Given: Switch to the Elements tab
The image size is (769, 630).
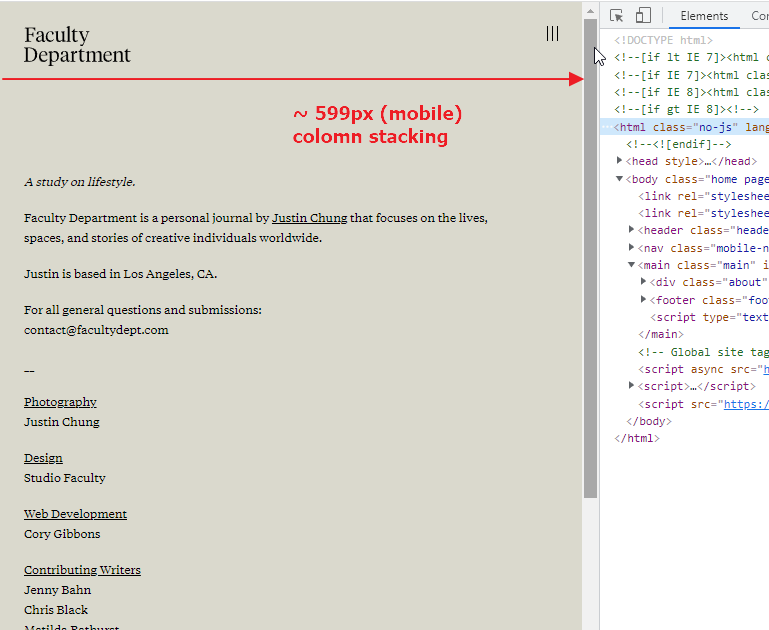Looking at the screenshot, I should tap(704, 16).
